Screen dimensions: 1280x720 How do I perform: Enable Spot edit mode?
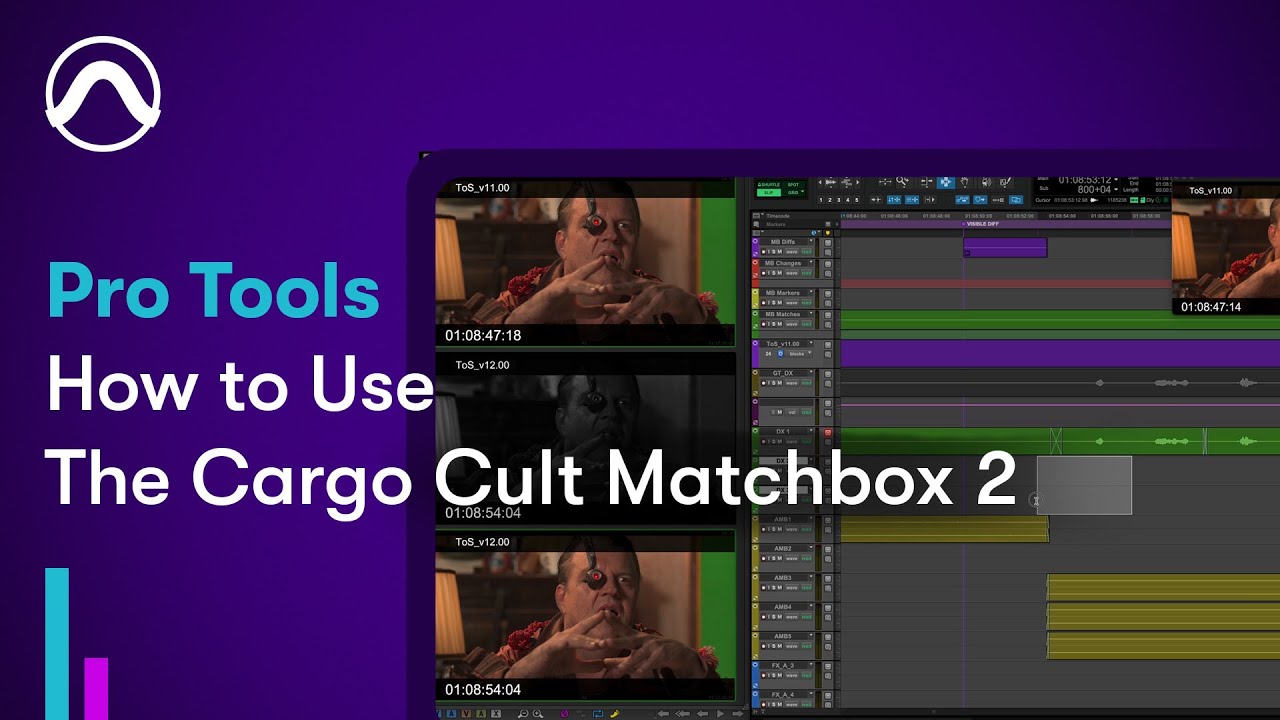[x=793, y=184]
